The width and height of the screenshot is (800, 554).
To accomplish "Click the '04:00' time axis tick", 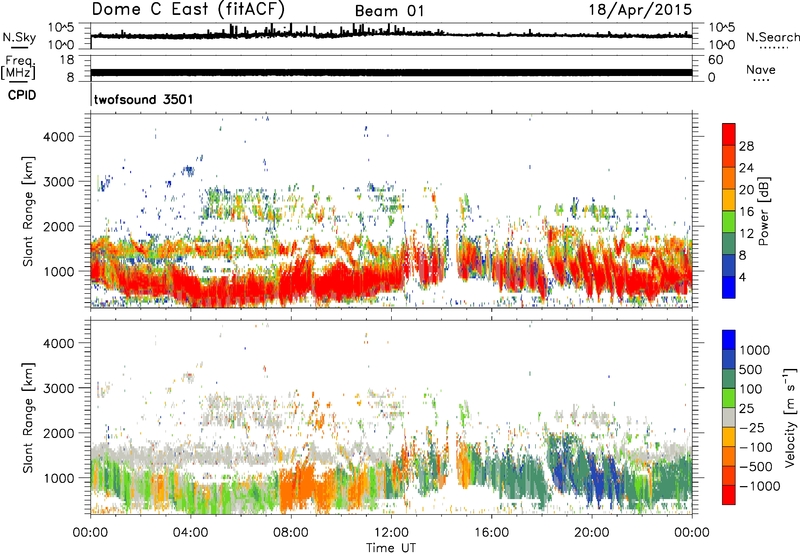I will pos(190,533).
